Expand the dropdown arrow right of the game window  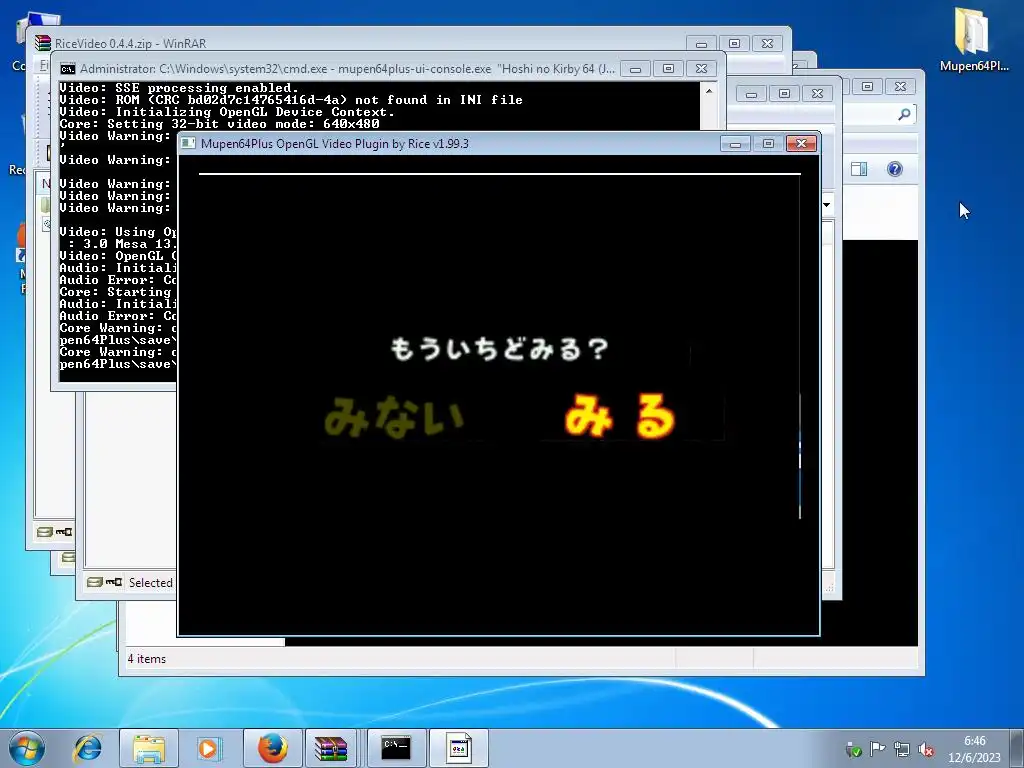click(827, 205)
